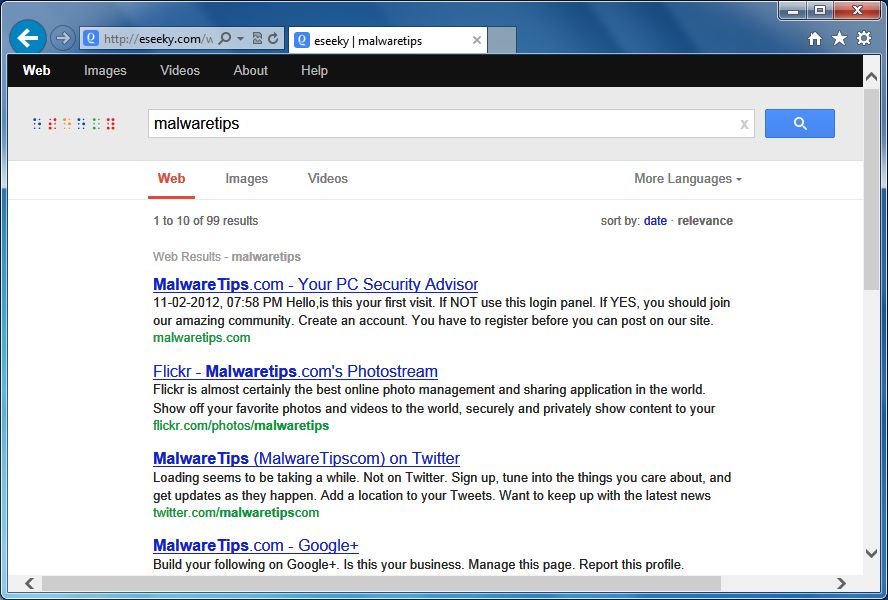Sort results by relevance
Image resolution: width=888 pixels, height=600 pixels.
pos(705,221)
